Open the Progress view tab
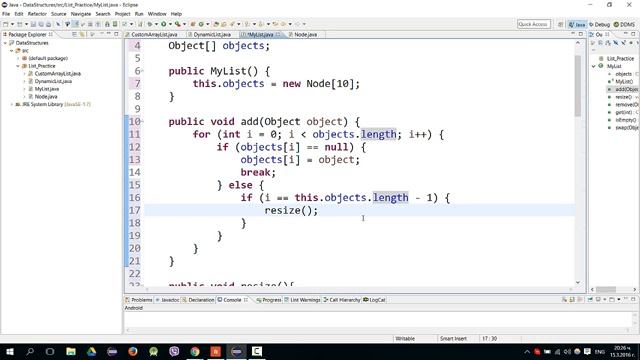Viewport: 640px width, 360px height. tap(269, 300)
